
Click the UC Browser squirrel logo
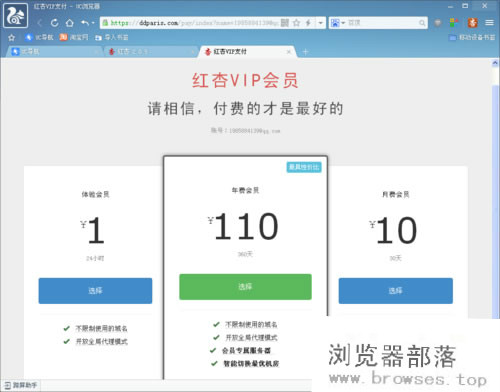point(15,15)
